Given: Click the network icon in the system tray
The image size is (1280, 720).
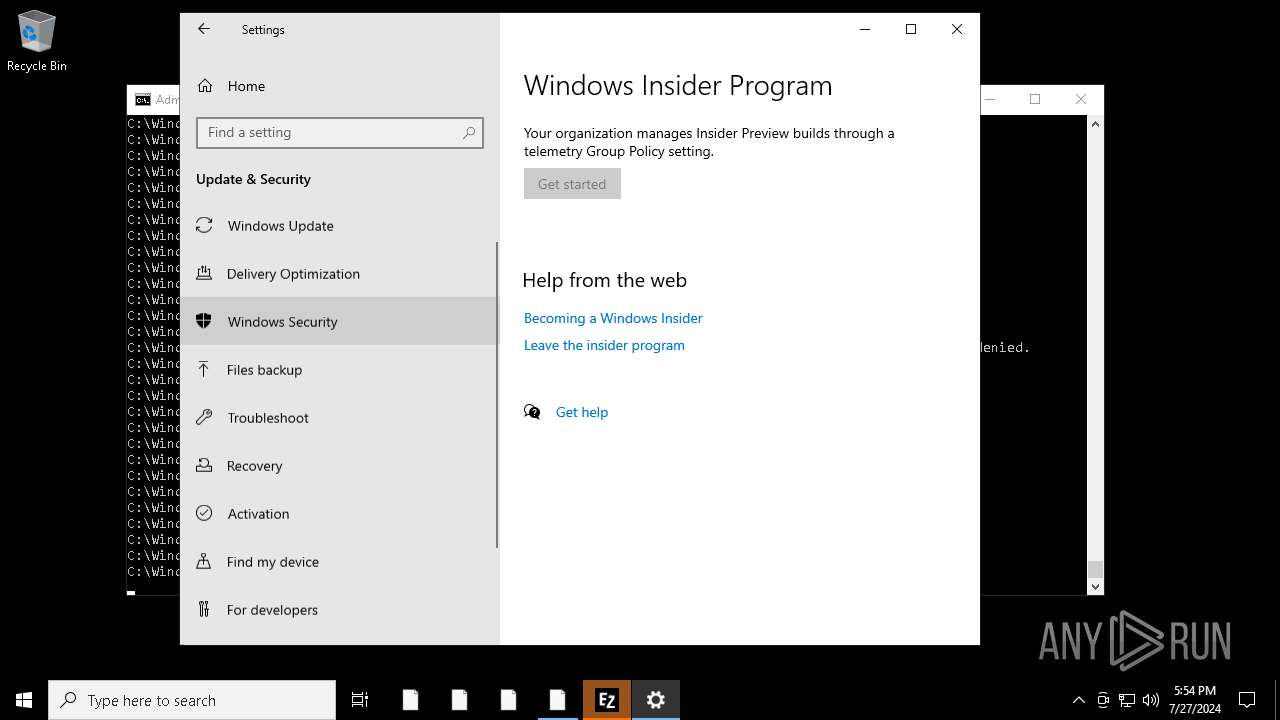Looking at the screenshot, I should 1127,700.
